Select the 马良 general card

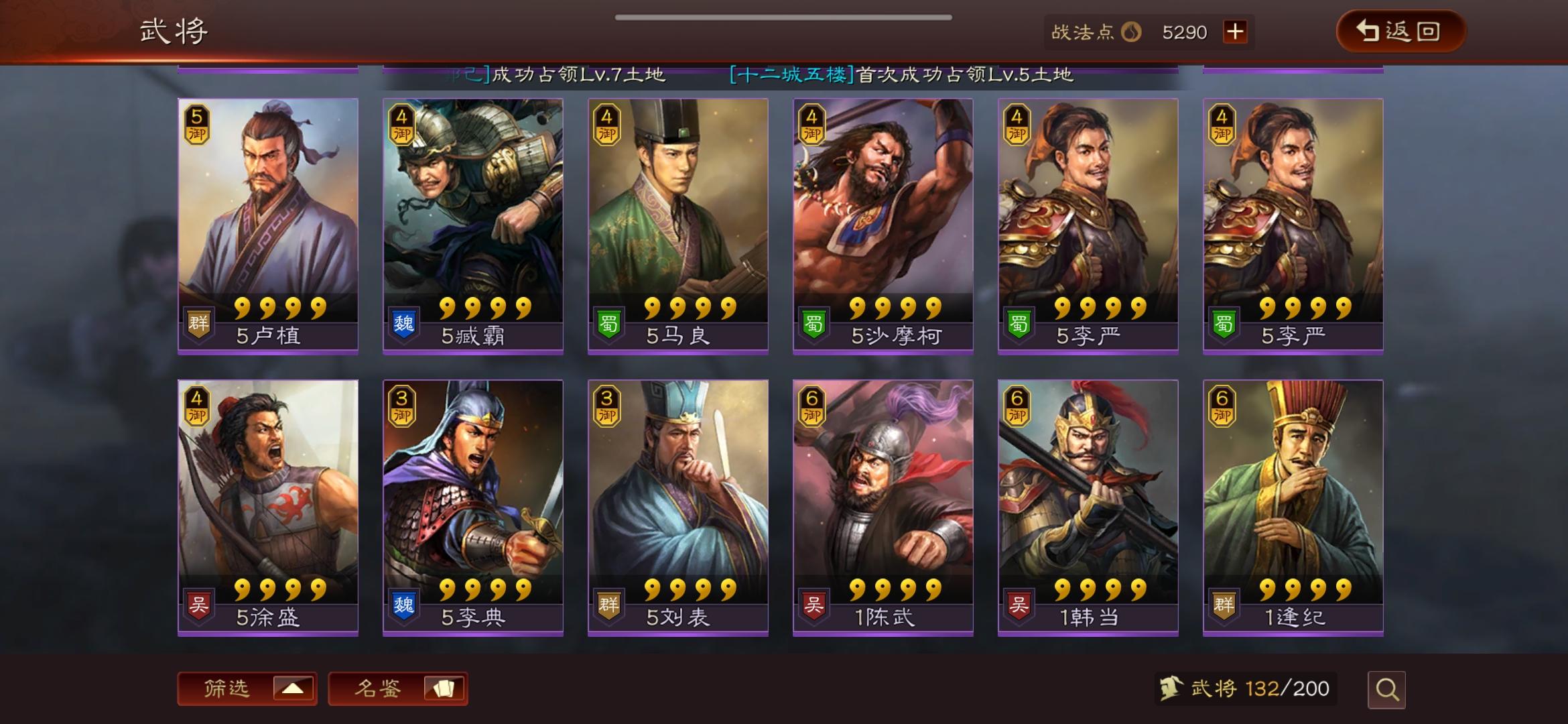(x=678, y=225)
